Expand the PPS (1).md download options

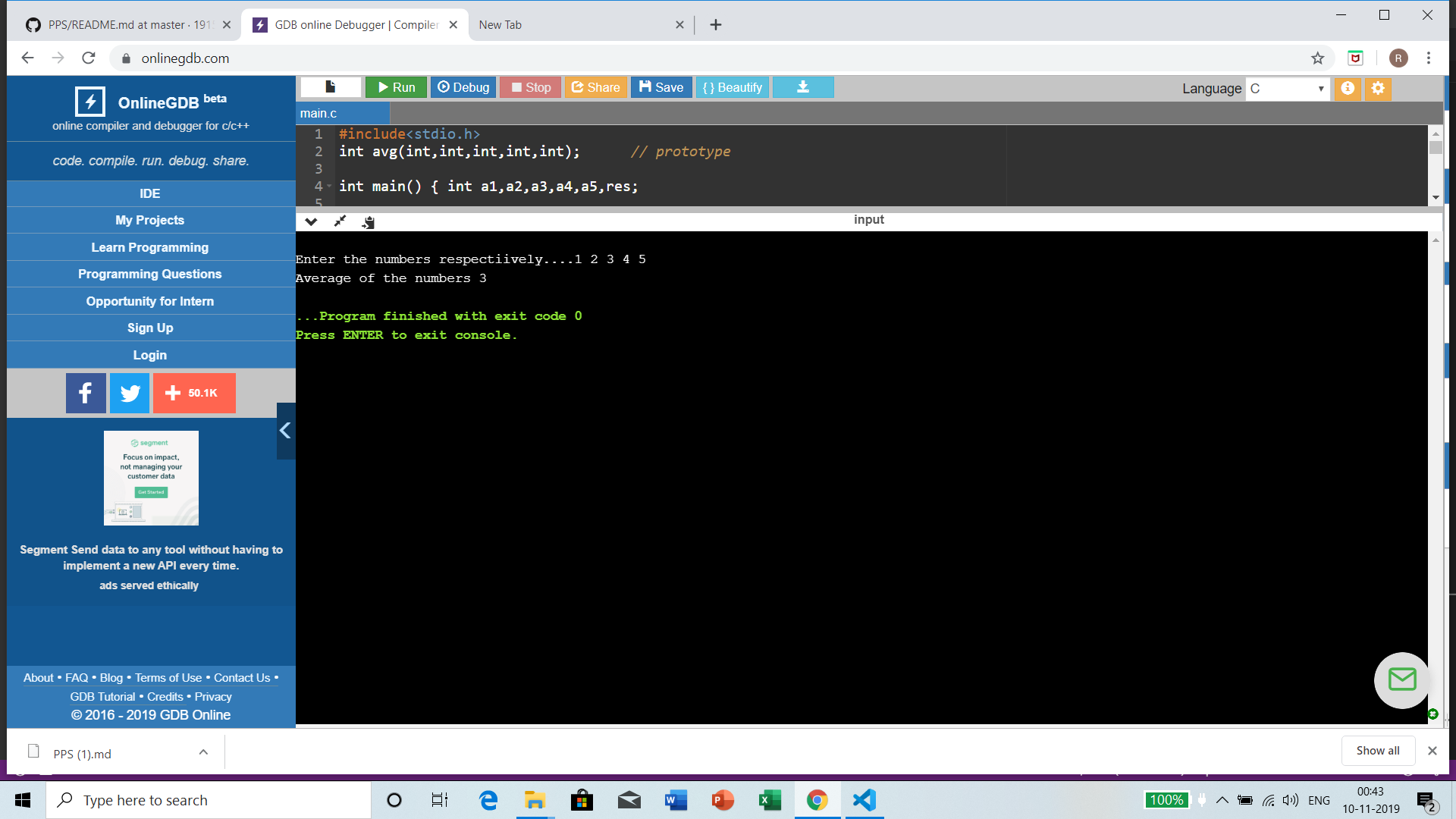[x=203, y=752]
